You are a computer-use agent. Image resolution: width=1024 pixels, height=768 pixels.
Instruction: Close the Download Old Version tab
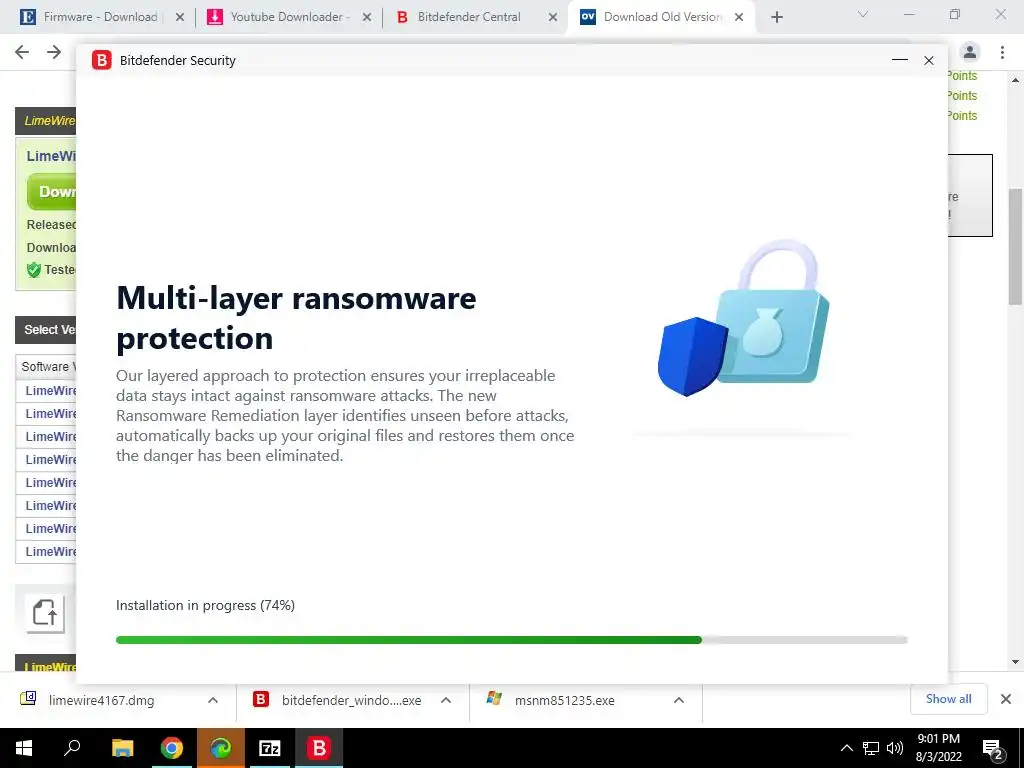pyautogui.click(x=739, y=18)
